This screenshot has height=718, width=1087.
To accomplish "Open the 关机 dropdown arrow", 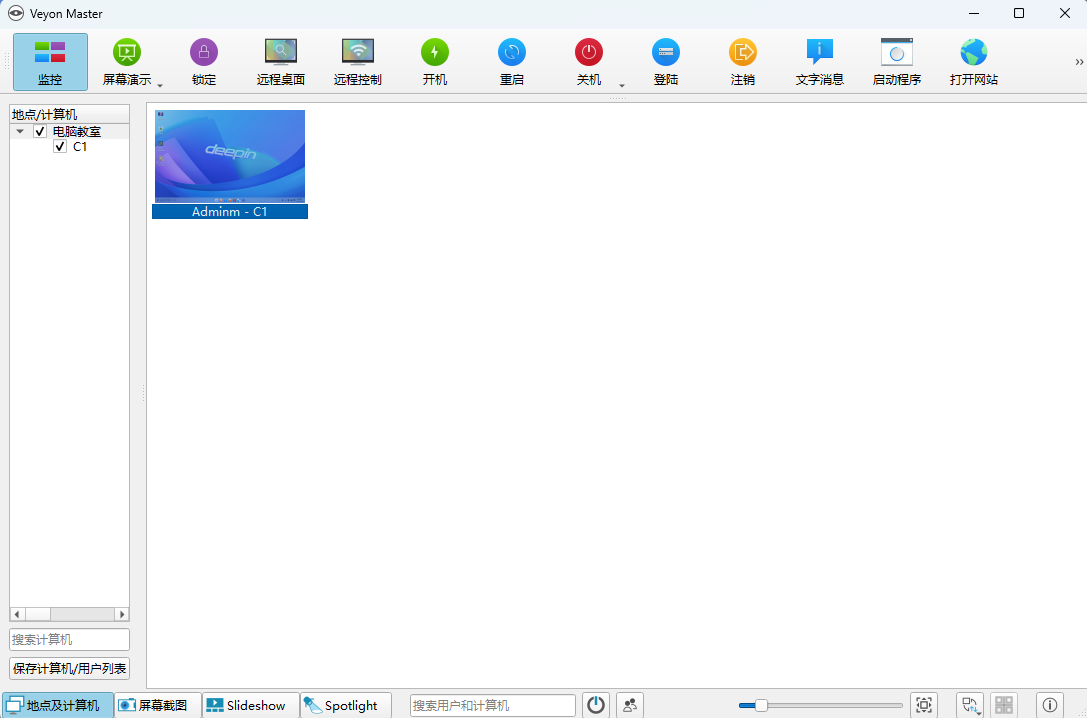I will coord(622,85).
